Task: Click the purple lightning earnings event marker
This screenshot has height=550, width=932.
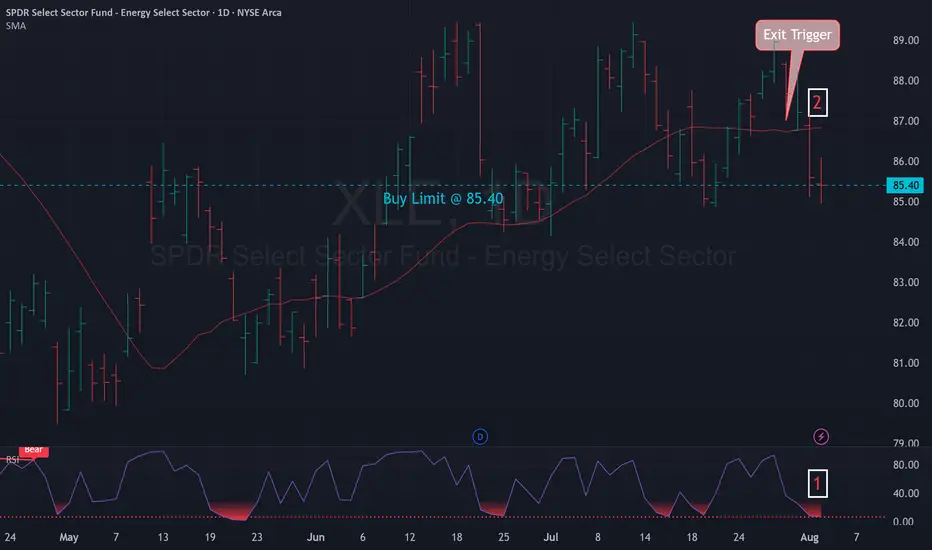Action: click(x=821, y=437)
